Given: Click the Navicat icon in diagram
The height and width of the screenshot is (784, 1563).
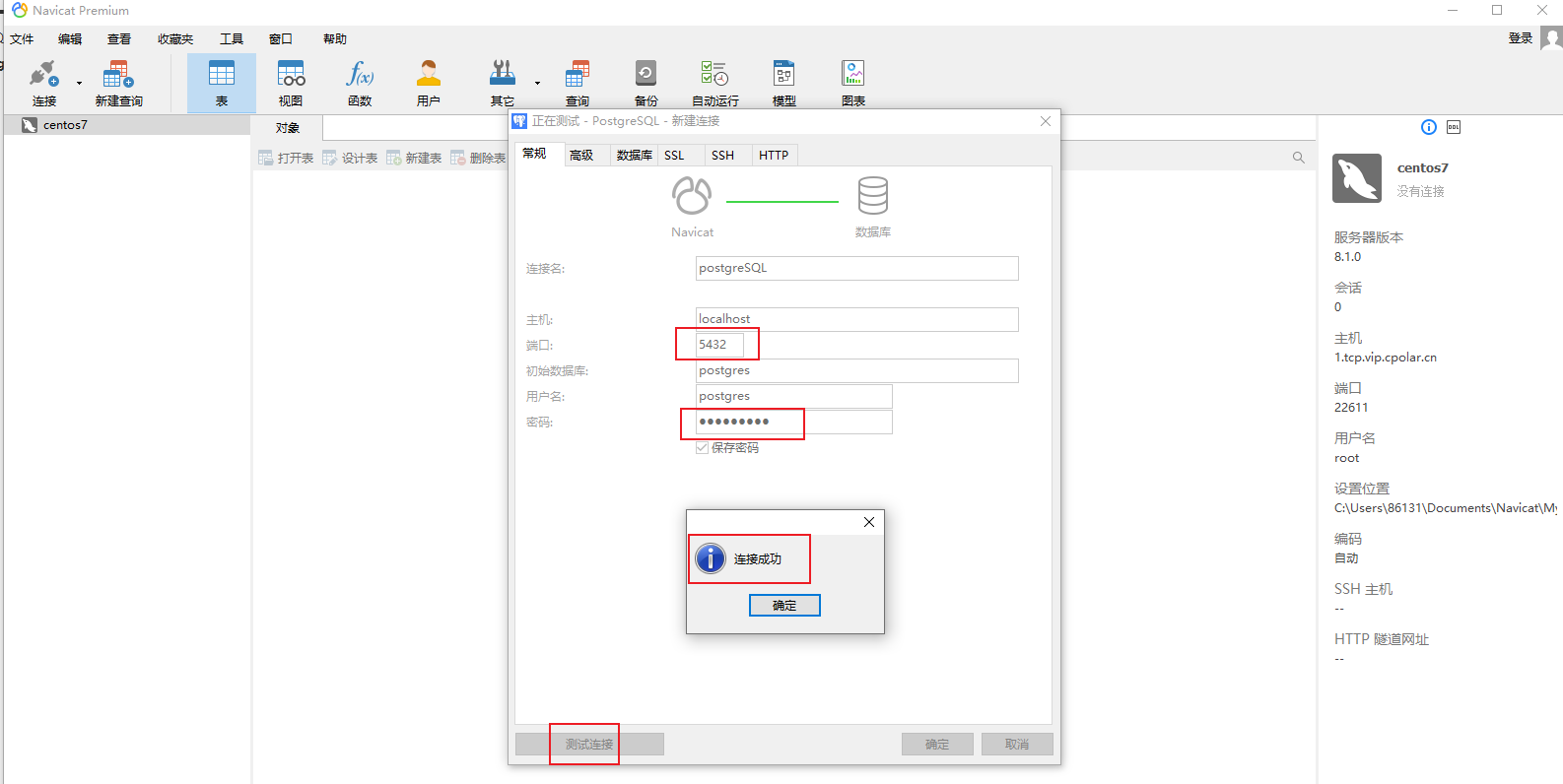Looking at the screenshot, I should [692, 196].
